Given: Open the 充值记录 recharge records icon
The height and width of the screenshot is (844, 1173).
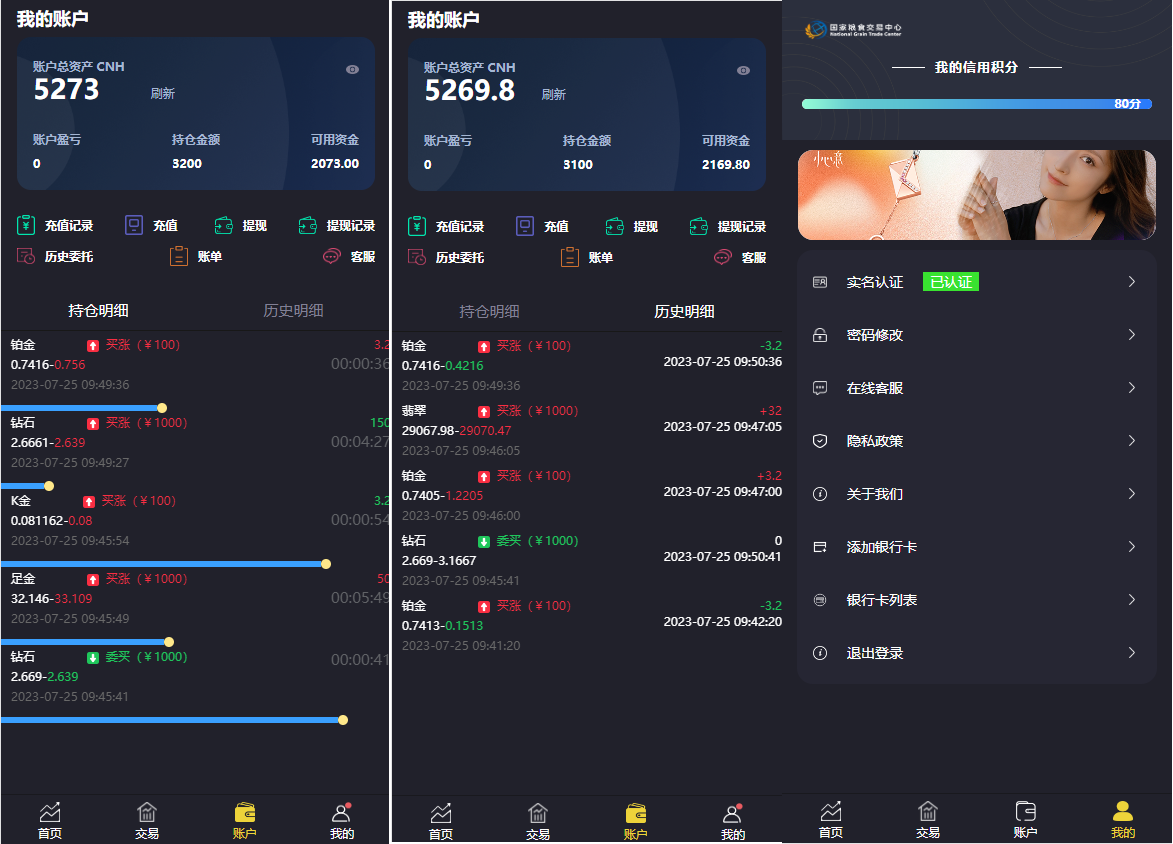Looking at the screenshot, I should (27, 225).
